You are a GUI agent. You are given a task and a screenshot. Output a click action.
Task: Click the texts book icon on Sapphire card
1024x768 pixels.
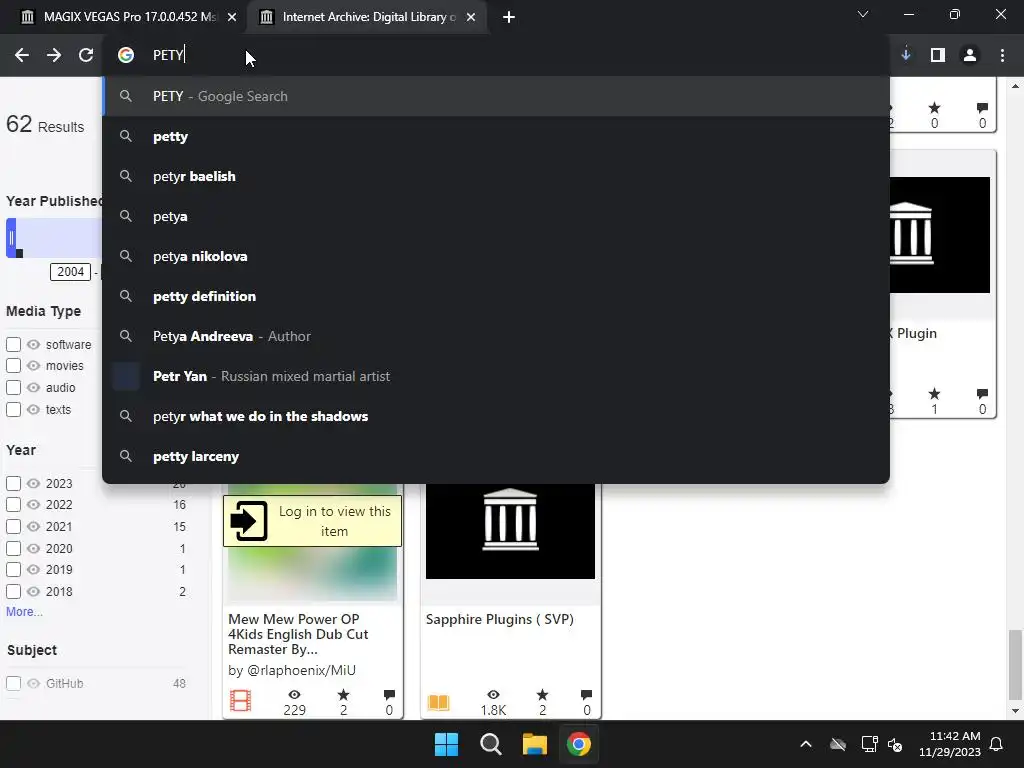click(x=438, y=703)
